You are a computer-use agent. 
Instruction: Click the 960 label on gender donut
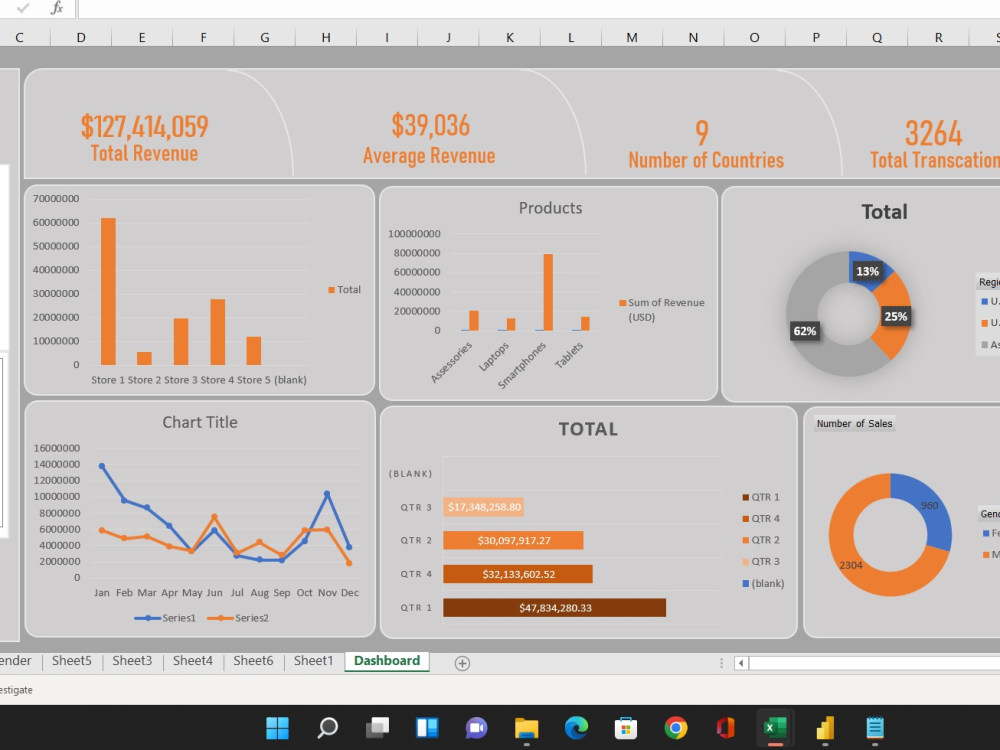[x=929, y=506]
